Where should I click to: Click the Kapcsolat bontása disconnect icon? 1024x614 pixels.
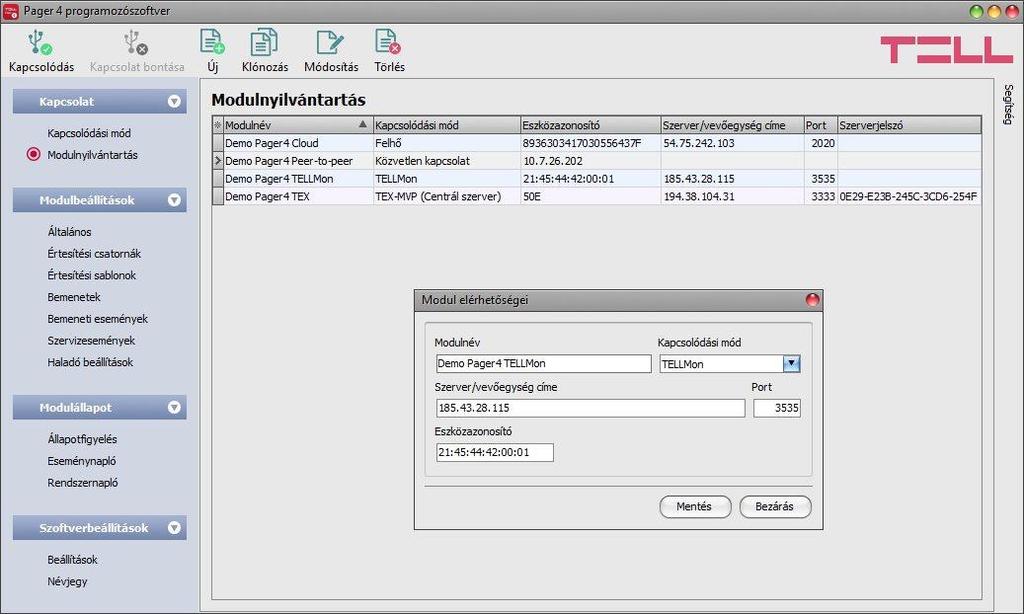[x=136, y=42]
